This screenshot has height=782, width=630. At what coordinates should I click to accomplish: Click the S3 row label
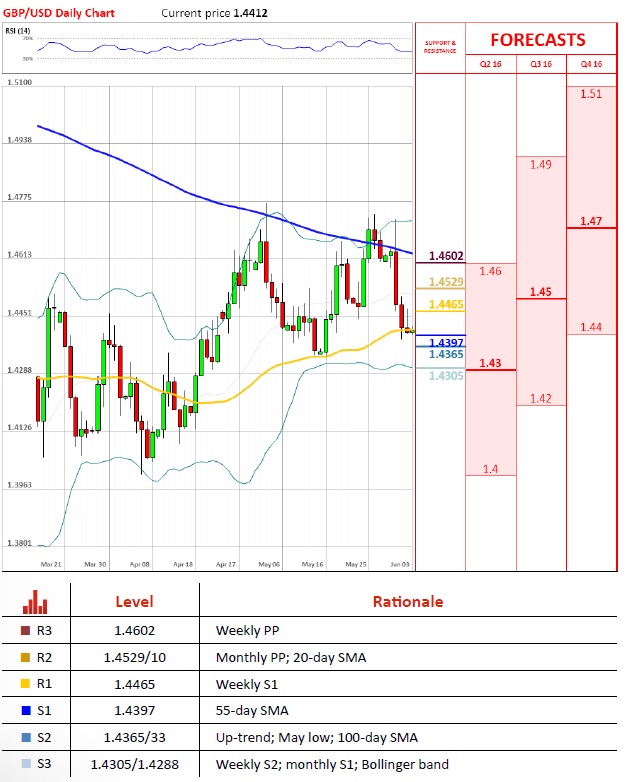pos(44,764)
